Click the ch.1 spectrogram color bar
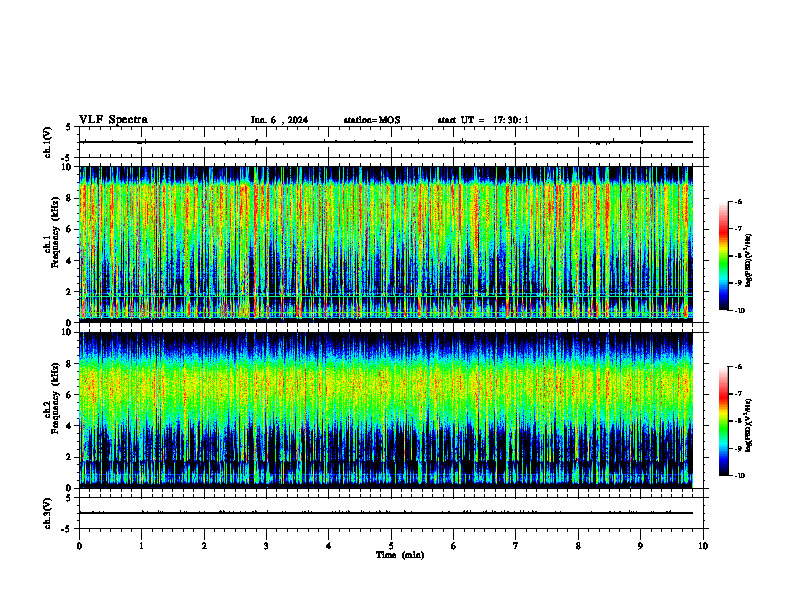Screen dimensions: 792x612 723,256
